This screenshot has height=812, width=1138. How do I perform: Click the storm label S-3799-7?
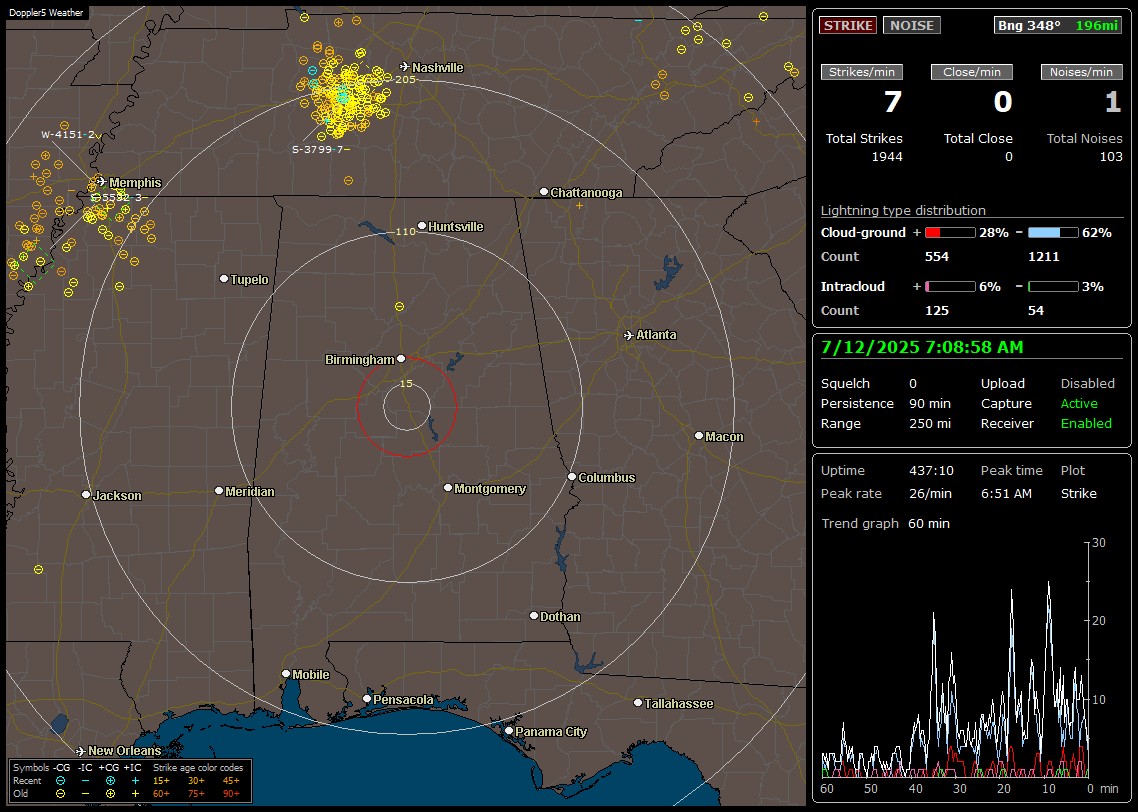click(x=321, y=149)
